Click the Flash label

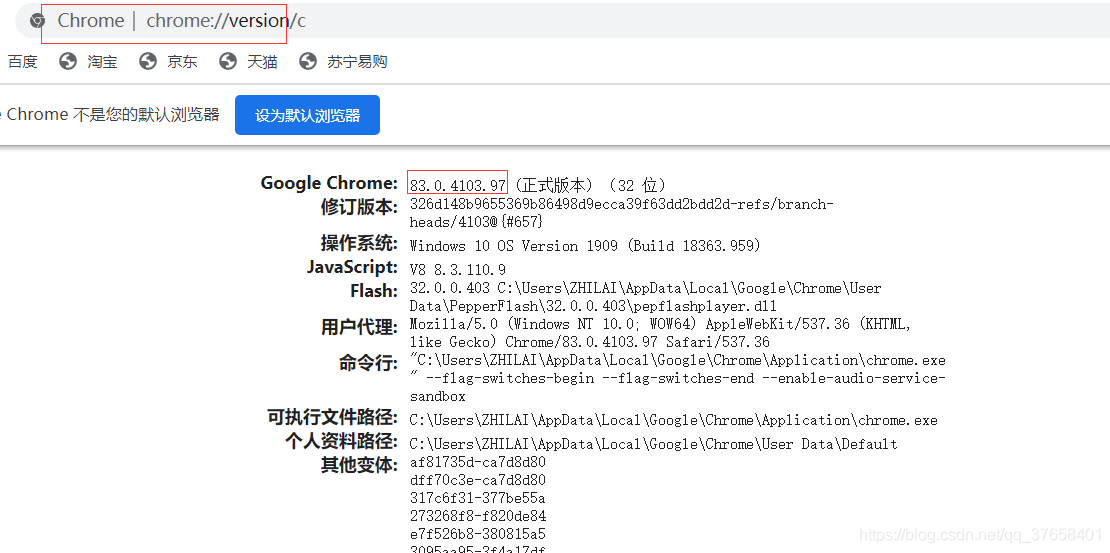click(374, 290)
